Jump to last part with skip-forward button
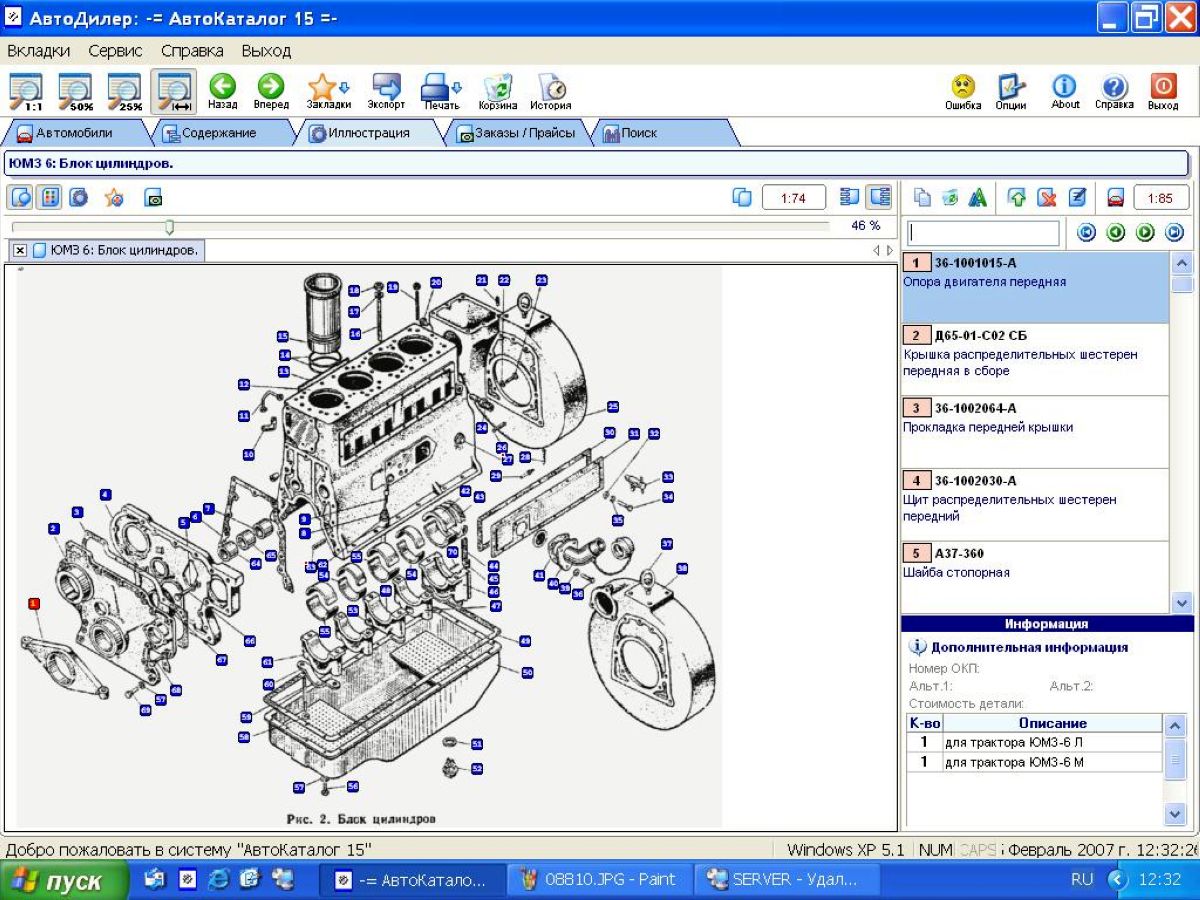This screenshot has width=1200, height=900. point(1174,233)
